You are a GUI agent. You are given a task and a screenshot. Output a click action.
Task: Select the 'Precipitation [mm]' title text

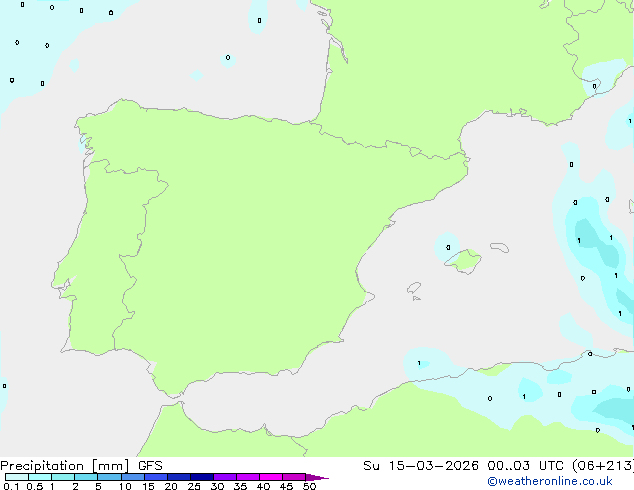point(65,466)
